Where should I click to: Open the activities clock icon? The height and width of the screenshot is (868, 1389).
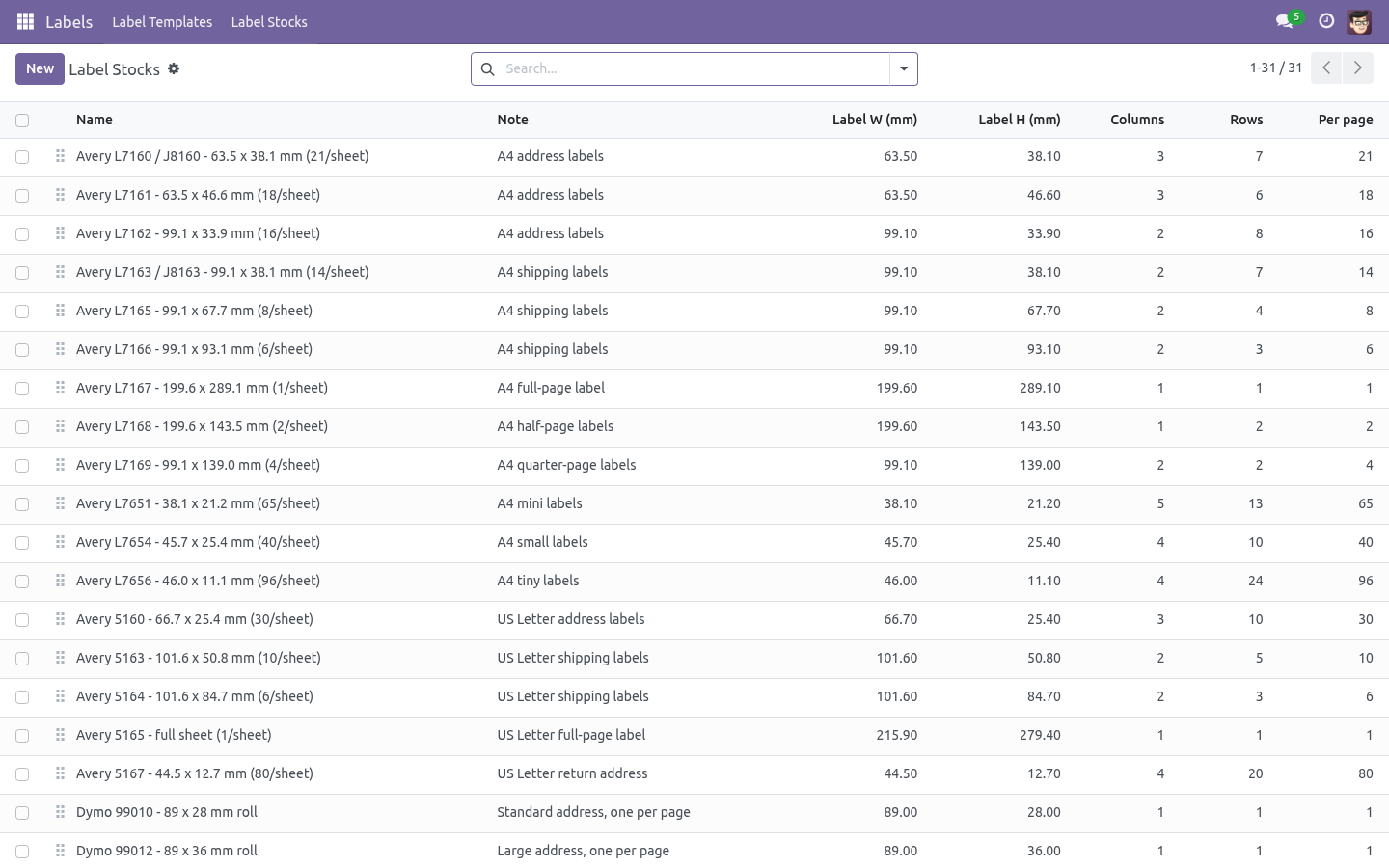pos(1326,21)
